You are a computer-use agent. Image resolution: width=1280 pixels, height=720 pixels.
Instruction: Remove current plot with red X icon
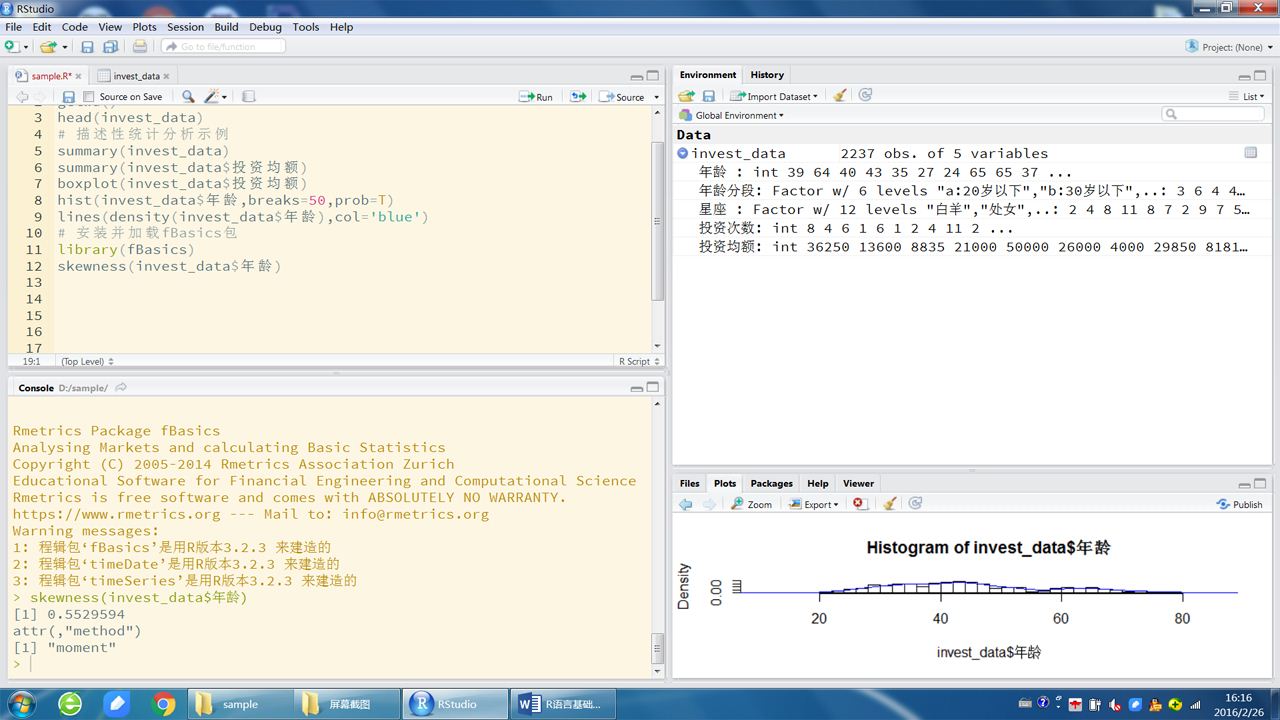(x=859, y=504)
